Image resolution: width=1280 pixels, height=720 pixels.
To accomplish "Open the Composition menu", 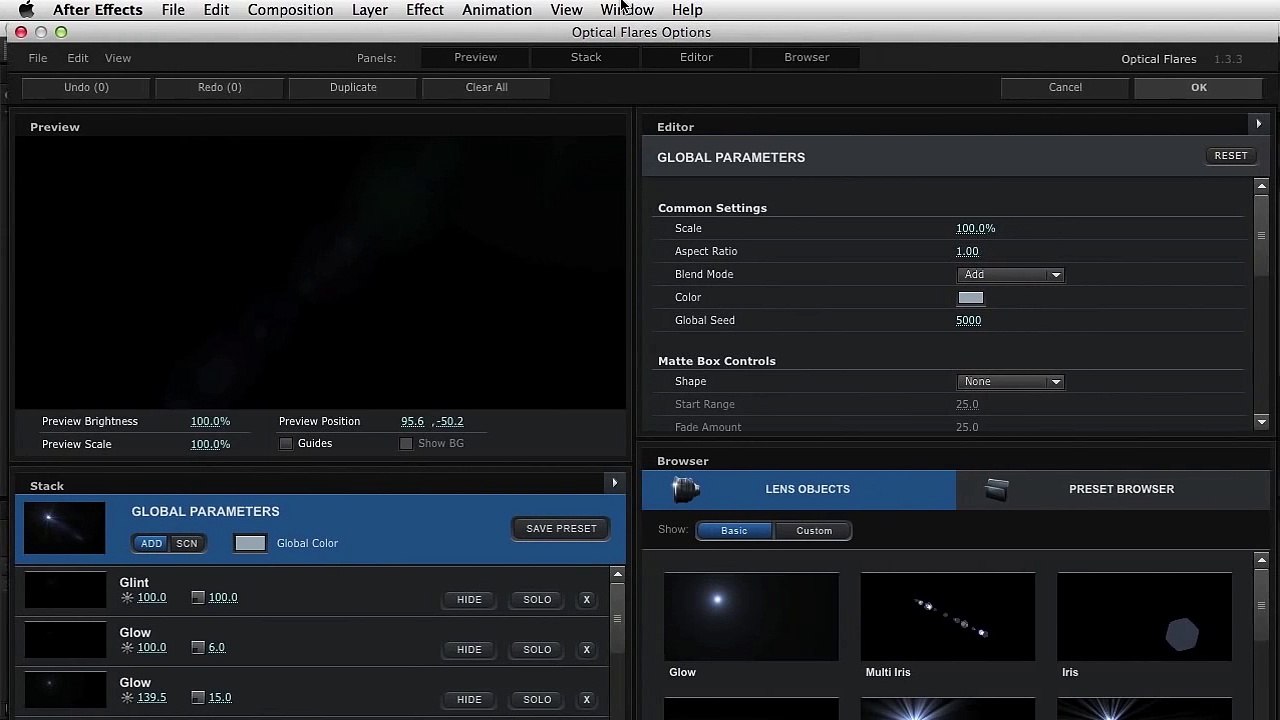I will click(x=290, y=10).
